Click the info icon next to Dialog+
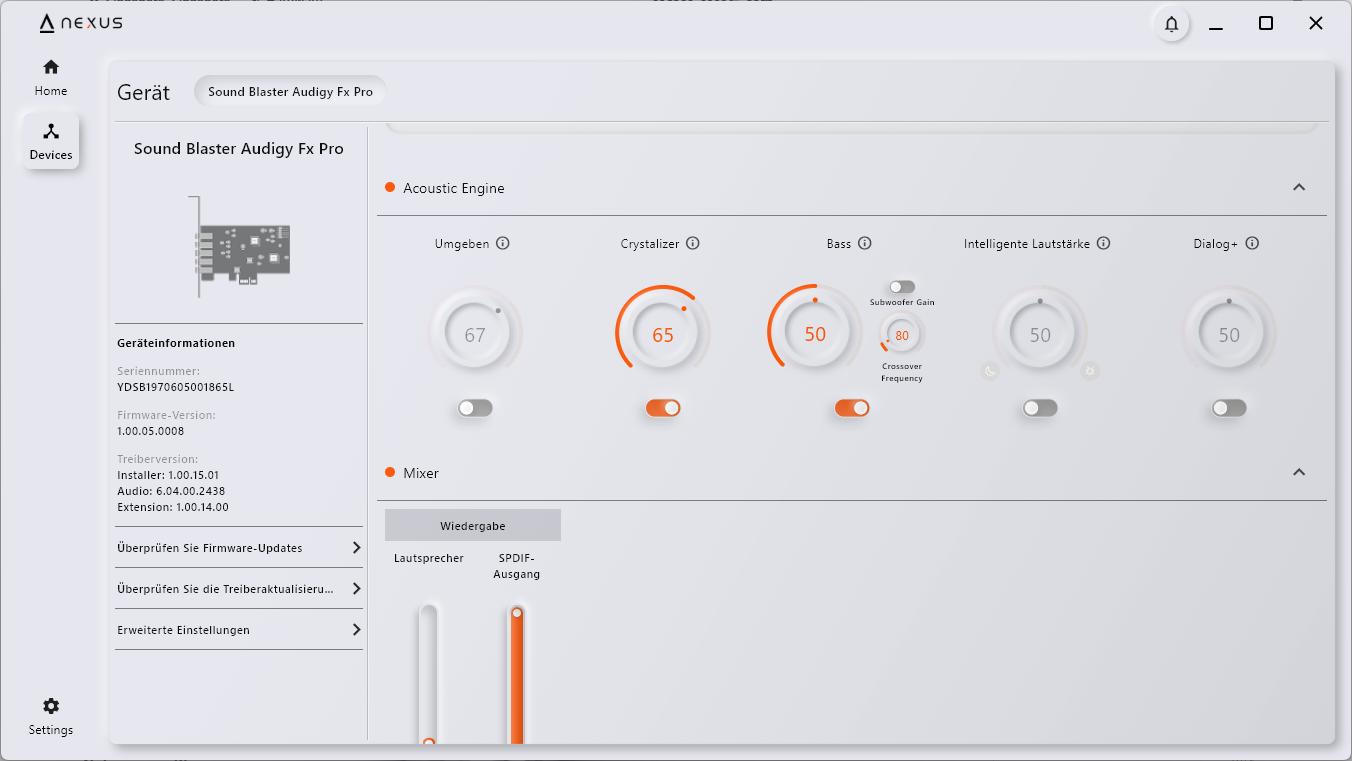1352x761 pixels. point(1252,243)
